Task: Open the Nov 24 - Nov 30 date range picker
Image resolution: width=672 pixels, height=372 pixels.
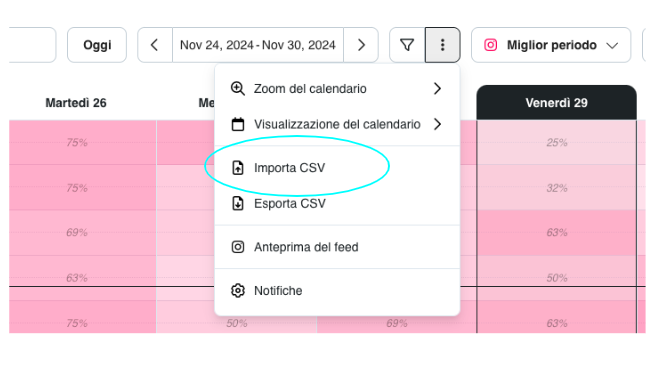Action: tap(258, 45)
